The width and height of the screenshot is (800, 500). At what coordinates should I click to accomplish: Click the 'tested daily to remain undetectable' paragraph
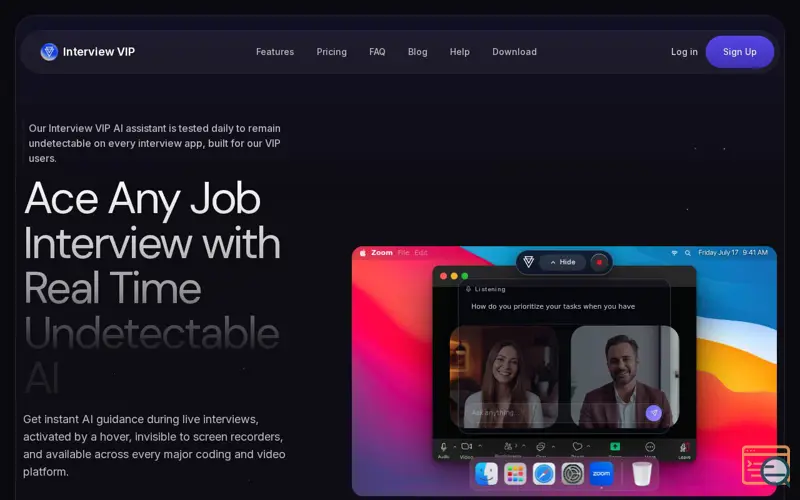tap(155, 143)
